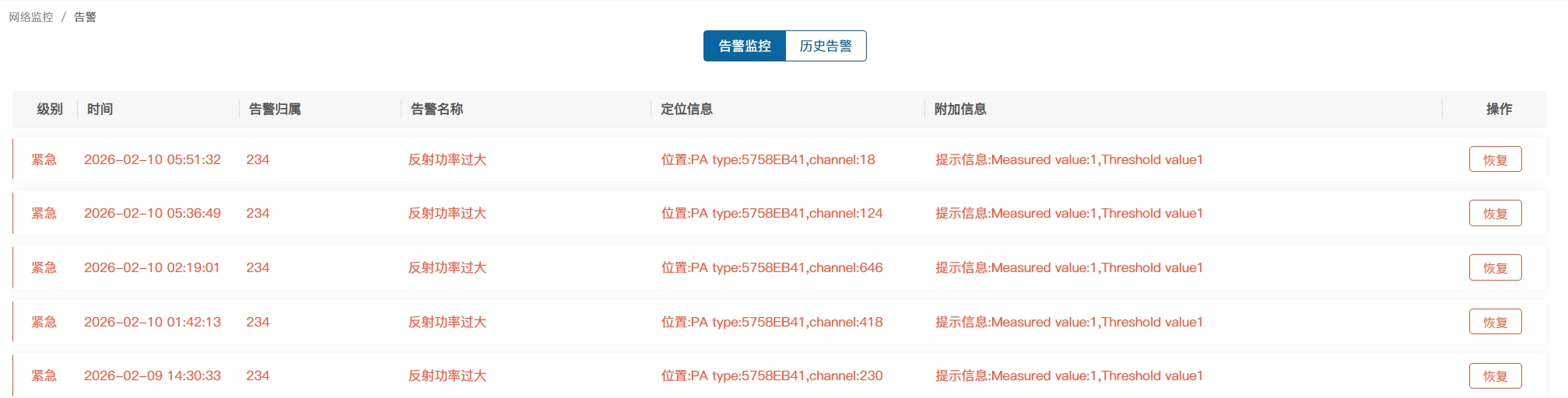This screenshot has width=1568, height=398.
Task: Click the 告警名称 column header
Action: (437, 109)
